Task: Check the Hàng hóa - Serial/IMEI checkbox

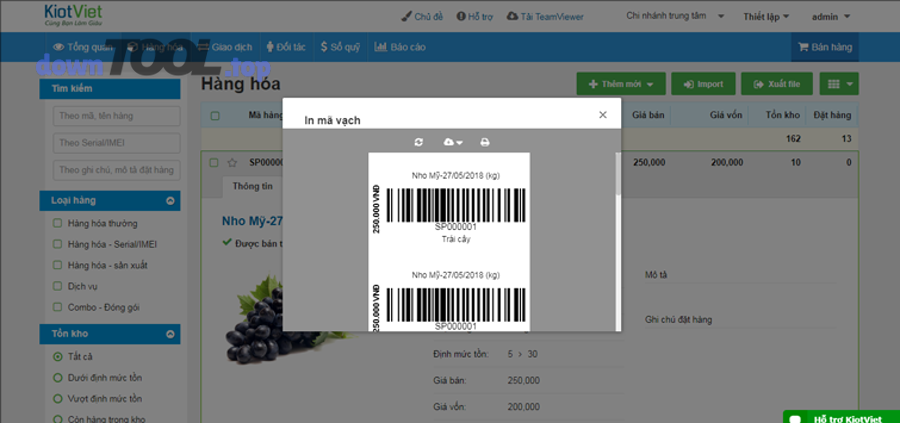Action: 57,245
